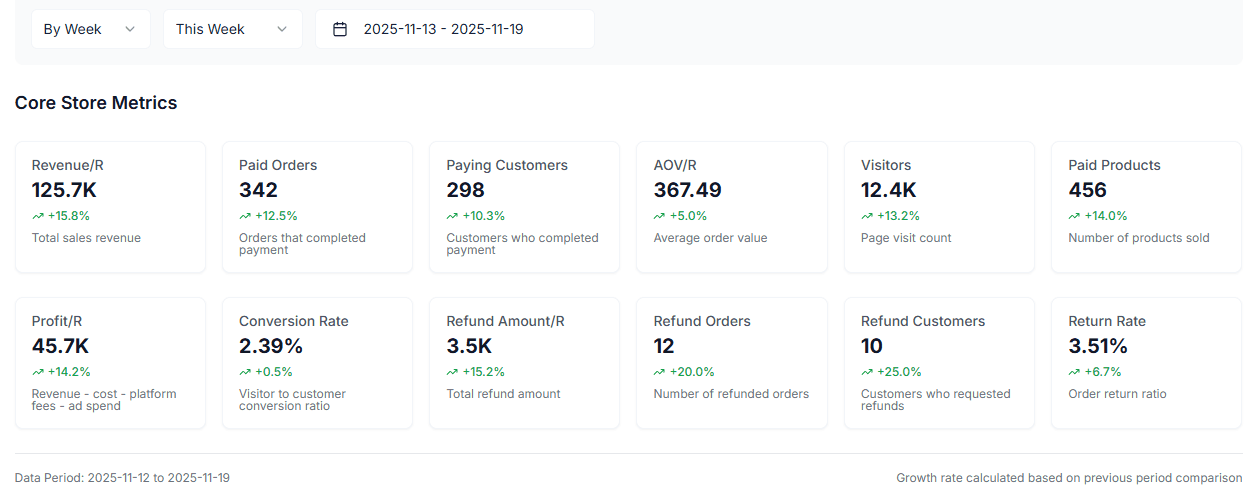Click the Revenue trend arrow icon

pos(38,216)
